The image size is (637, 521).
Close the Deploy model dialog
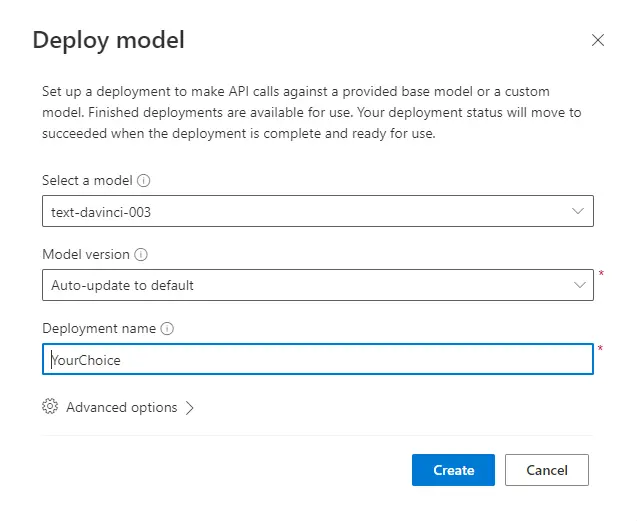click(598, 41)
